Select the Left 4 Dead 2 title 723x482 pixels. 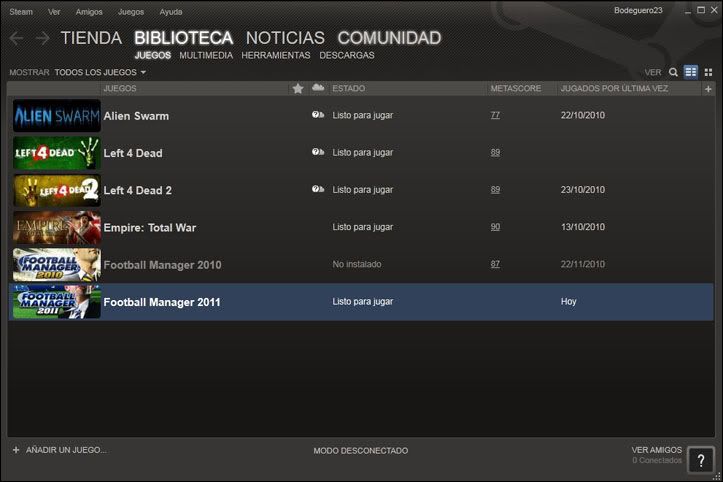(x=137, y=190)
